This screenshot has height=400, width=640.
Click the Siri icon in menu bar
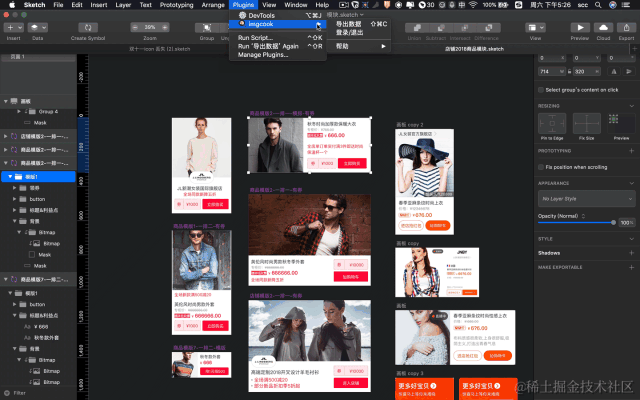tap(613, 5)
